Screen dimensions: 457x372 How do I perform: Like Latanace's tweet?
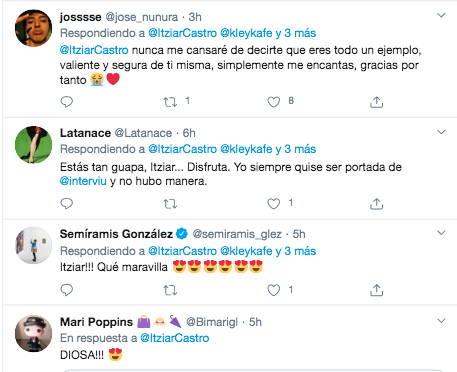[x=274, y=203]
